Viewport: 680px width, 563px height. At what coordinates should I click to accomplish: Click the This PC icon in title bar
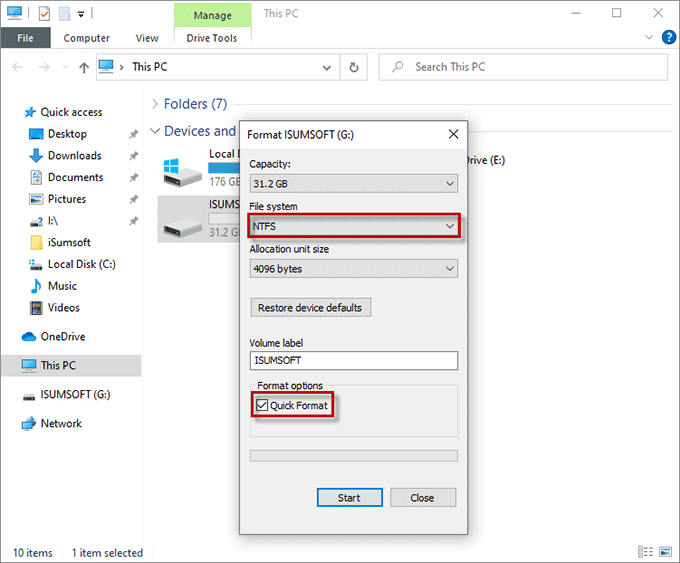click(14, 13)
